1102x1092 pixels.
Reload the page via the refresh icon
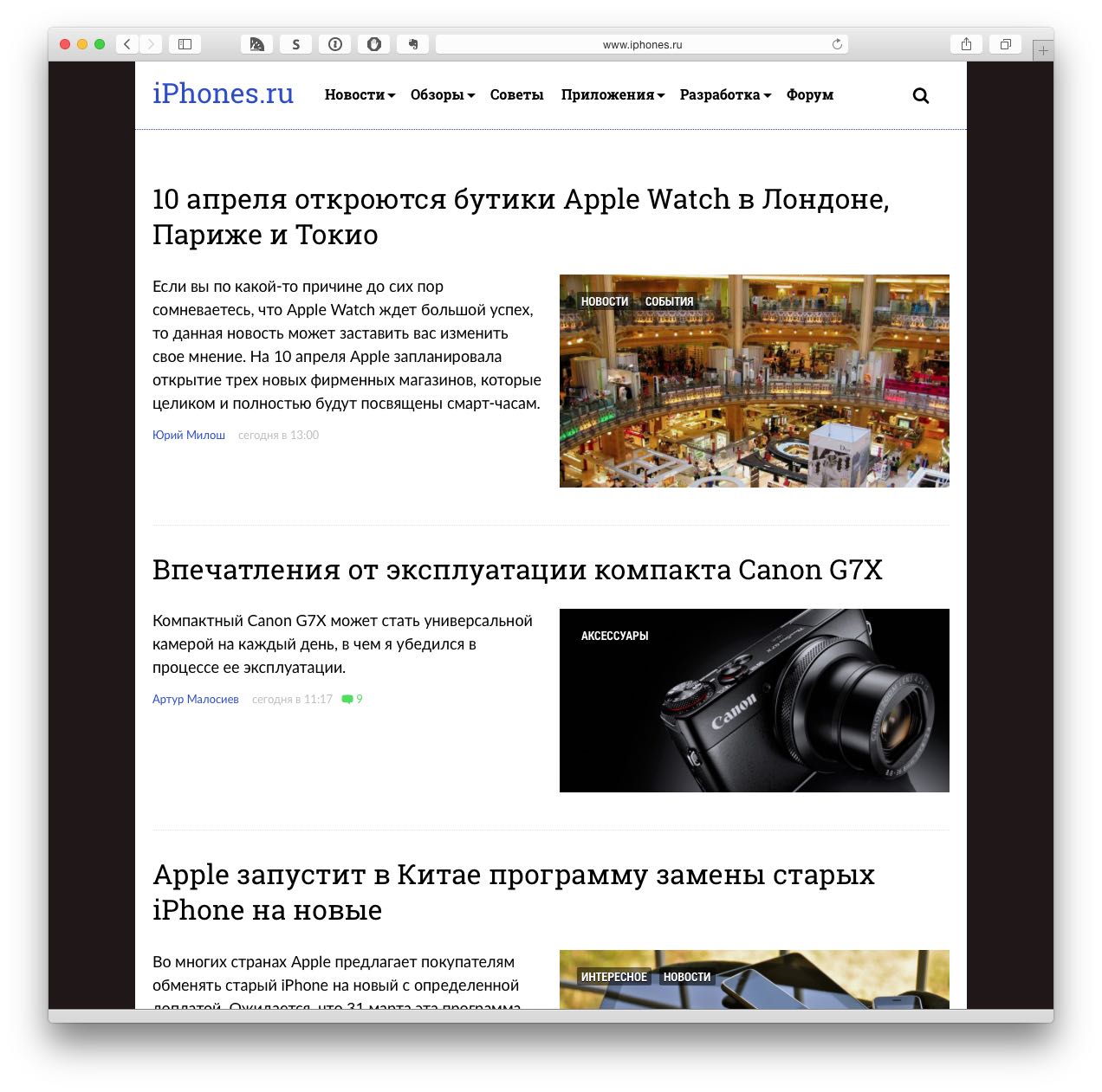[837, 44]
